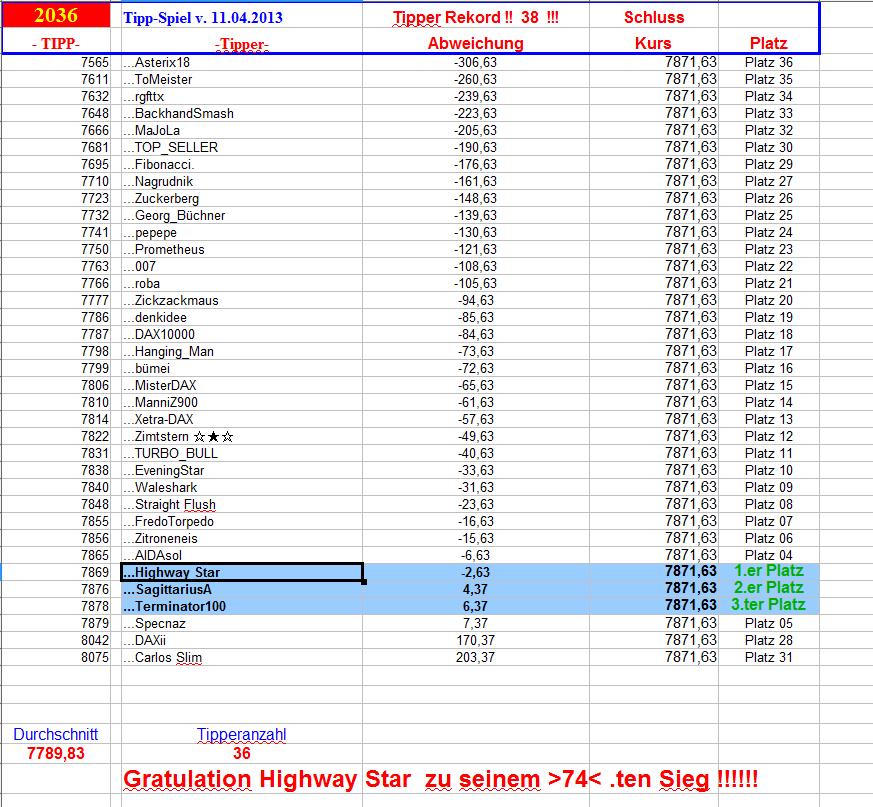Click the tipper count 36

[x=242, y=754]
